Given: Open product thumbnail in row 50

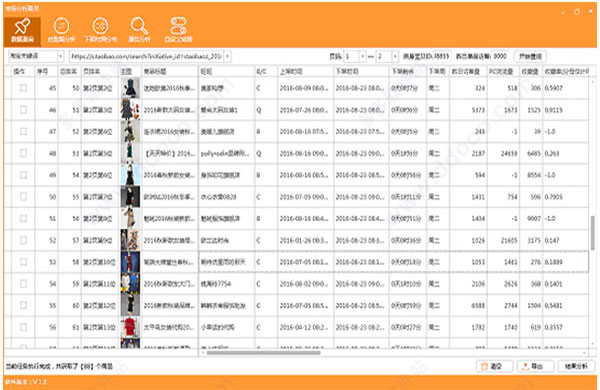Looking at the screenshot, I should pos(130,197).
